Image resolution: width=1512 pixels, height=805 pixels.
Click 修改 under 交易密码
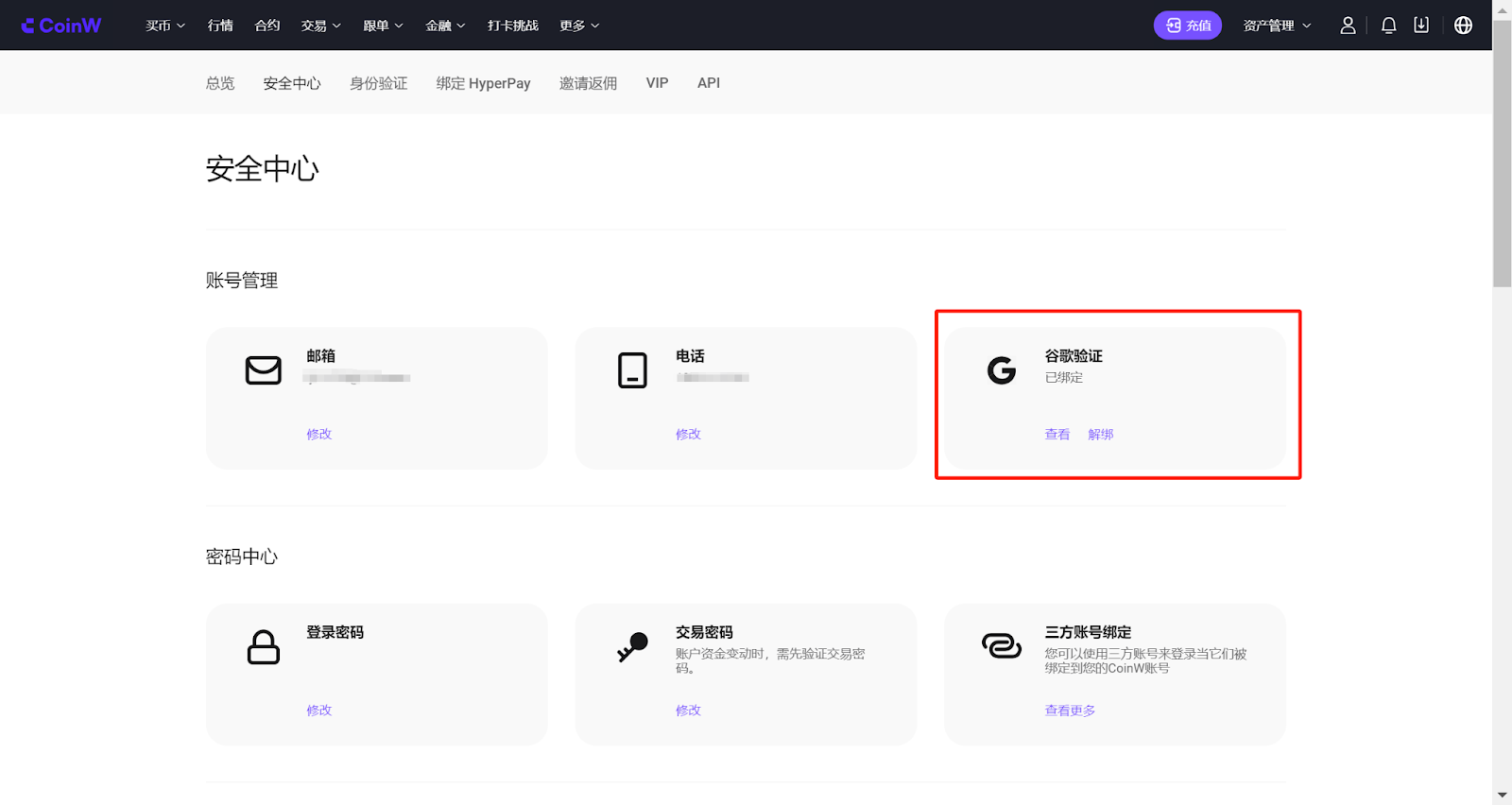[688, 711]
